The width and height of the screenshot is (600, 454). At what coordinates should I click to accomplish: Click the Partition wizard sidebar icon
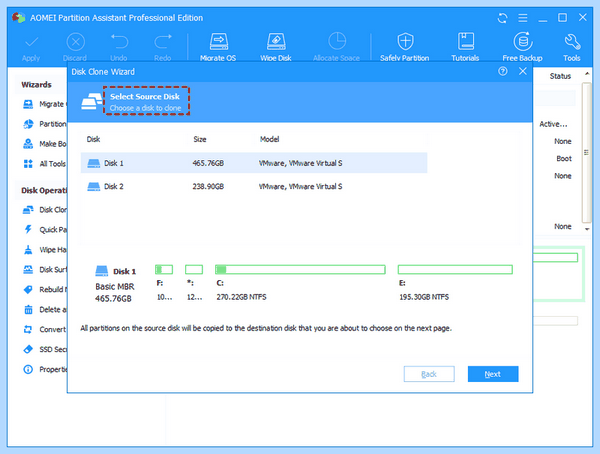28,124
